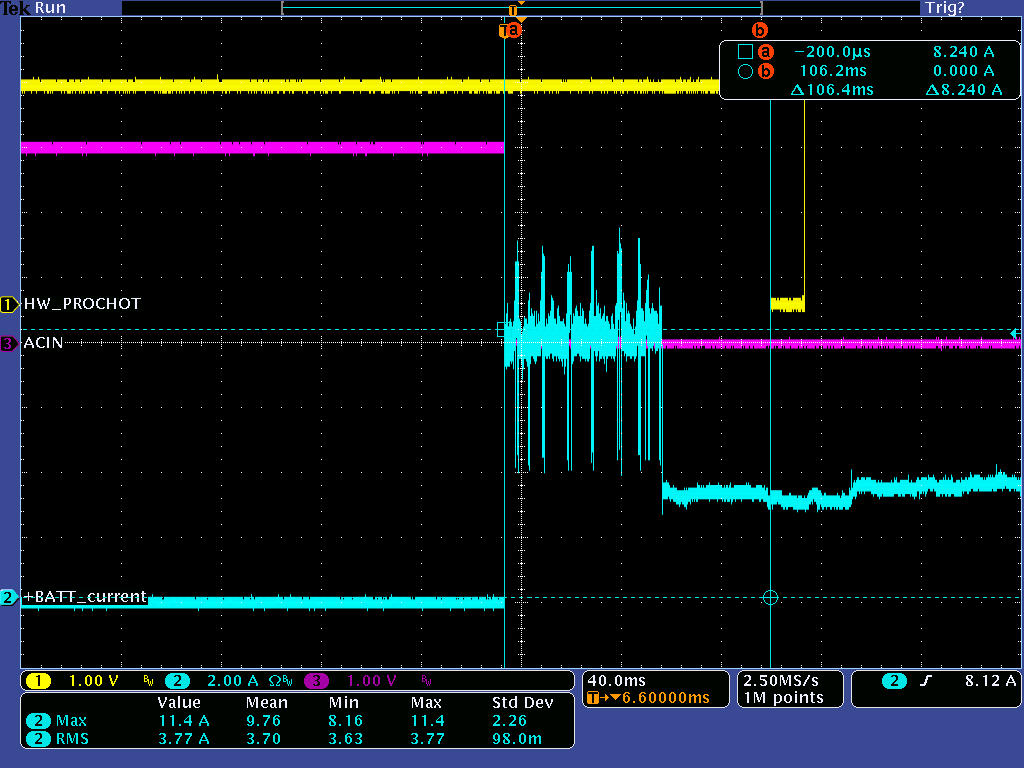Select cursor a marker at top
The height and width of the screenshot is (768, 1024).
coord(514,30)
